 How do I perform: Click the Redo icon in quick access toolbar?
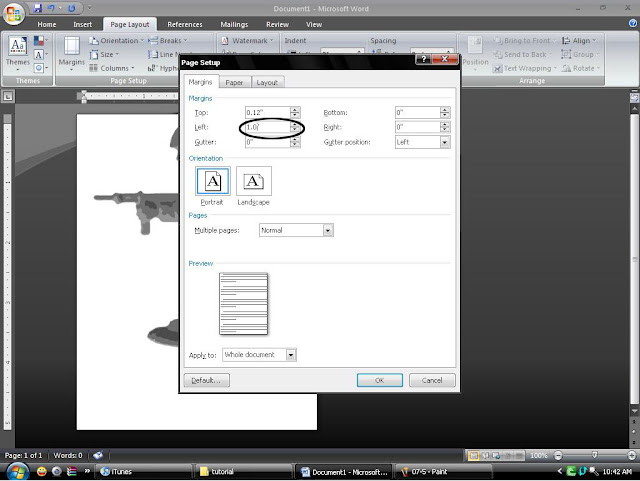pyautogui.click(x=71, y=8)
